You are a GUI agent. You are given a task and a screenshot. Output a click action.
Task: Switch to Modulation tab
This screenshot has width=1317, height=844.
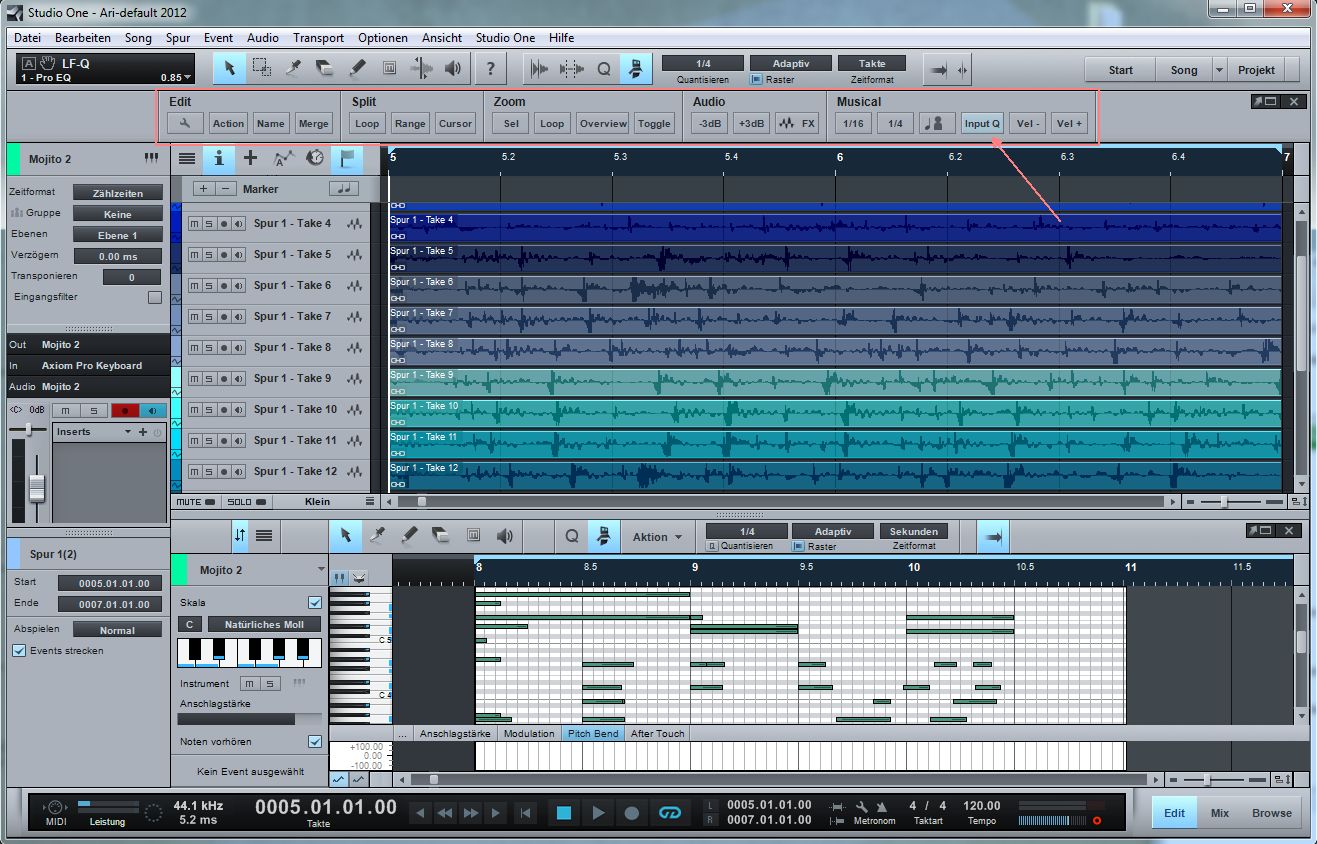tap(529, 733)
